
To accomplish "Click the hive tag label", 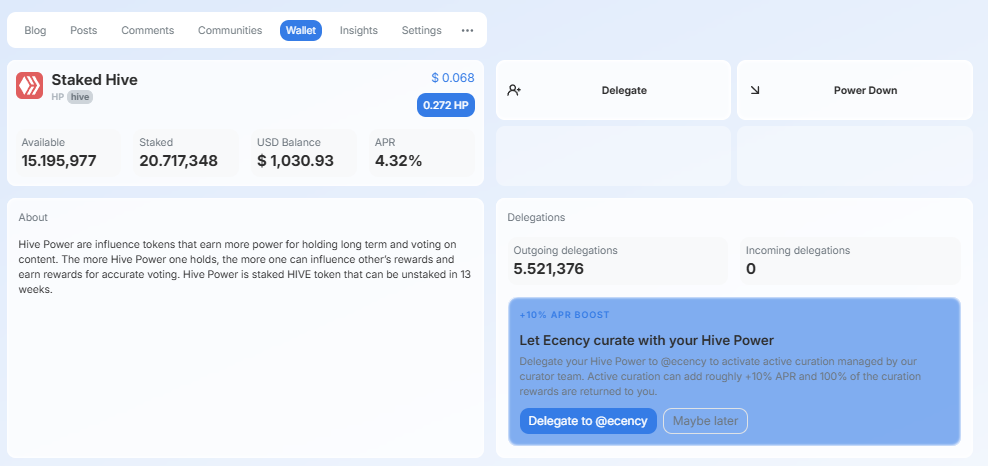I will 80,97.
